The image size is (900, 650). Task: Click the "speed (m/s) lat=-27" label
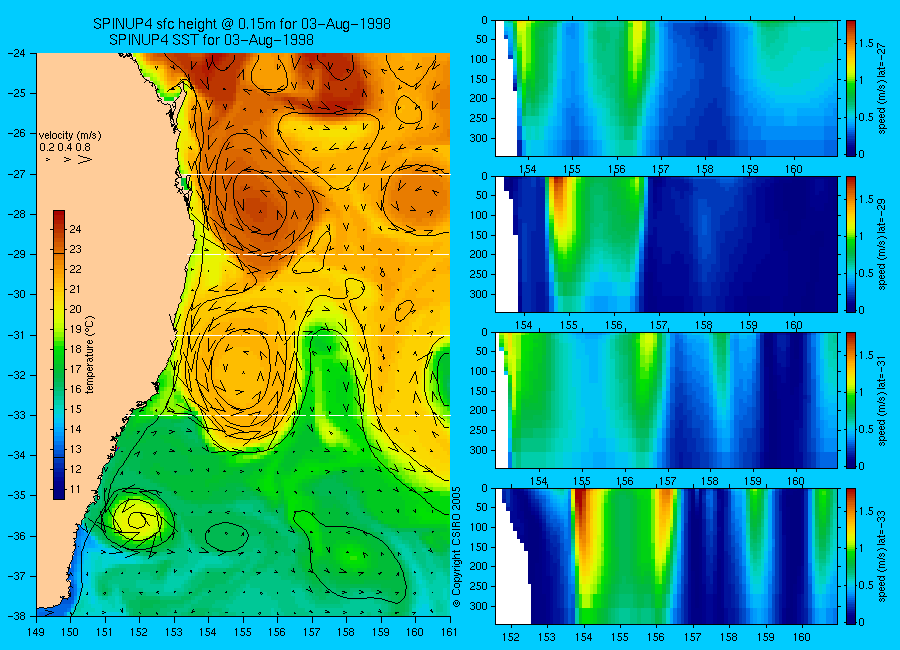click(882, 88)
